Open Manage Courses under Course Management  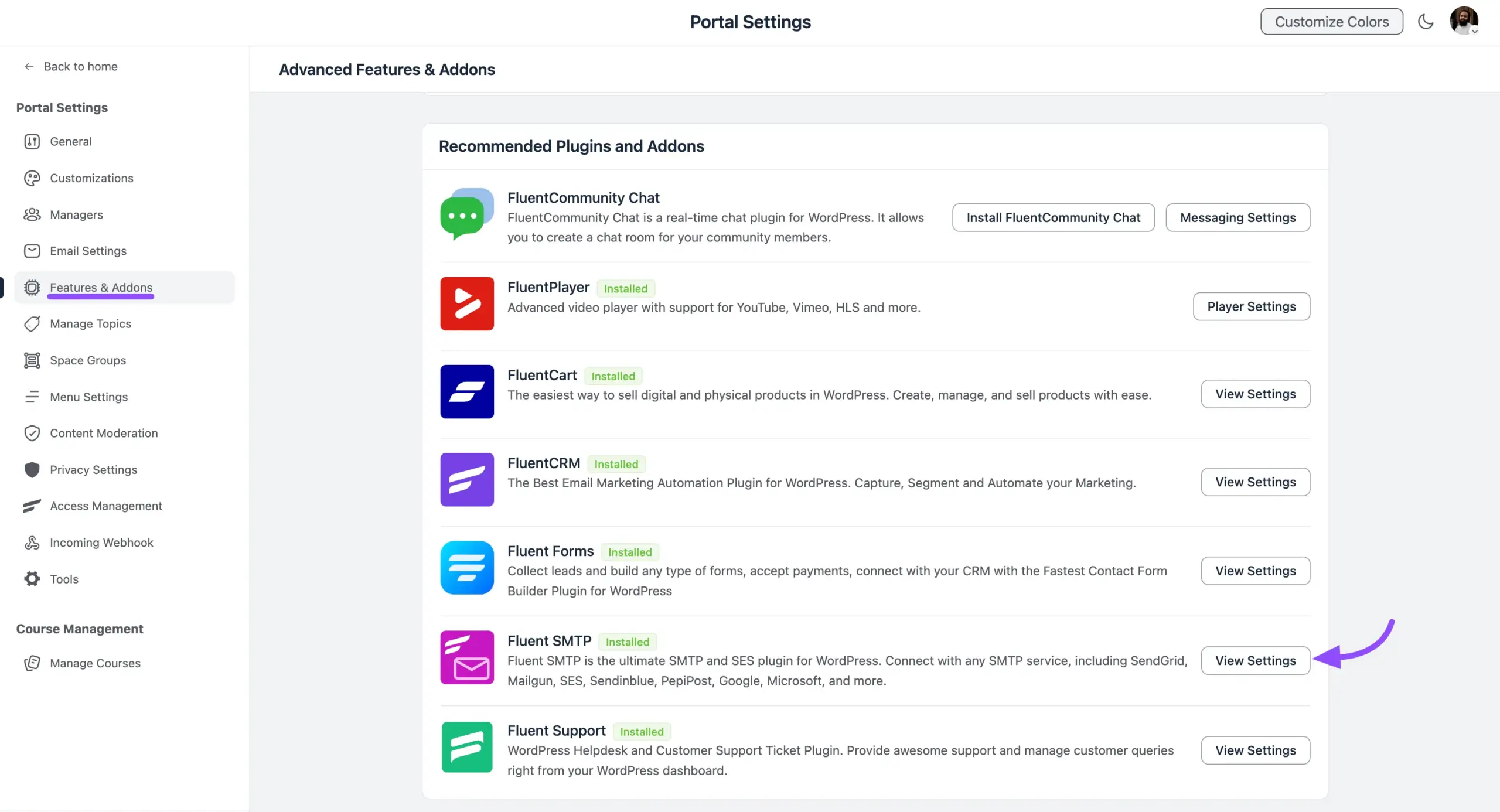(124, 663)
